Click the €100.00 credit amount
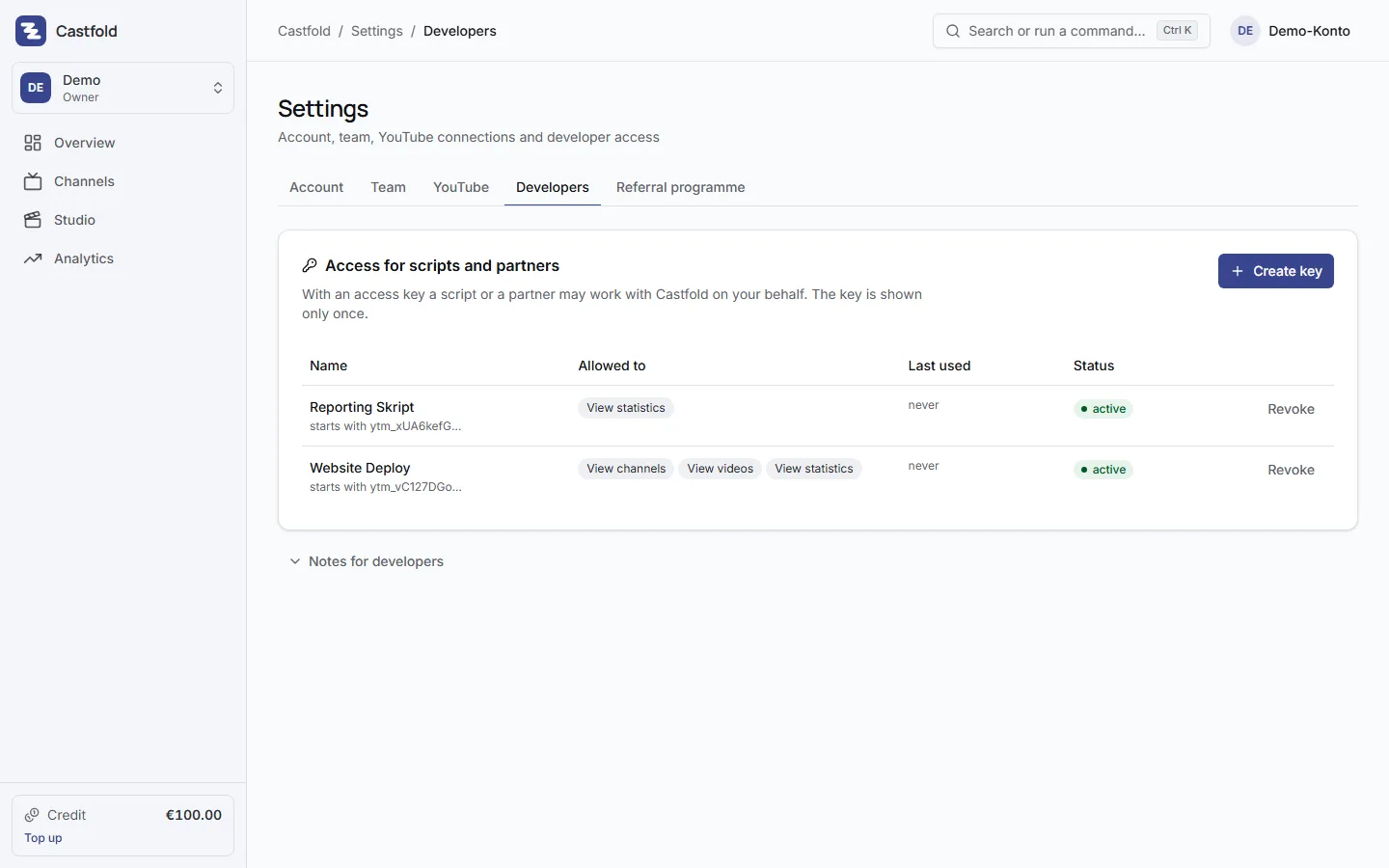The image size is (1389, 868). [x=194, y=815]
